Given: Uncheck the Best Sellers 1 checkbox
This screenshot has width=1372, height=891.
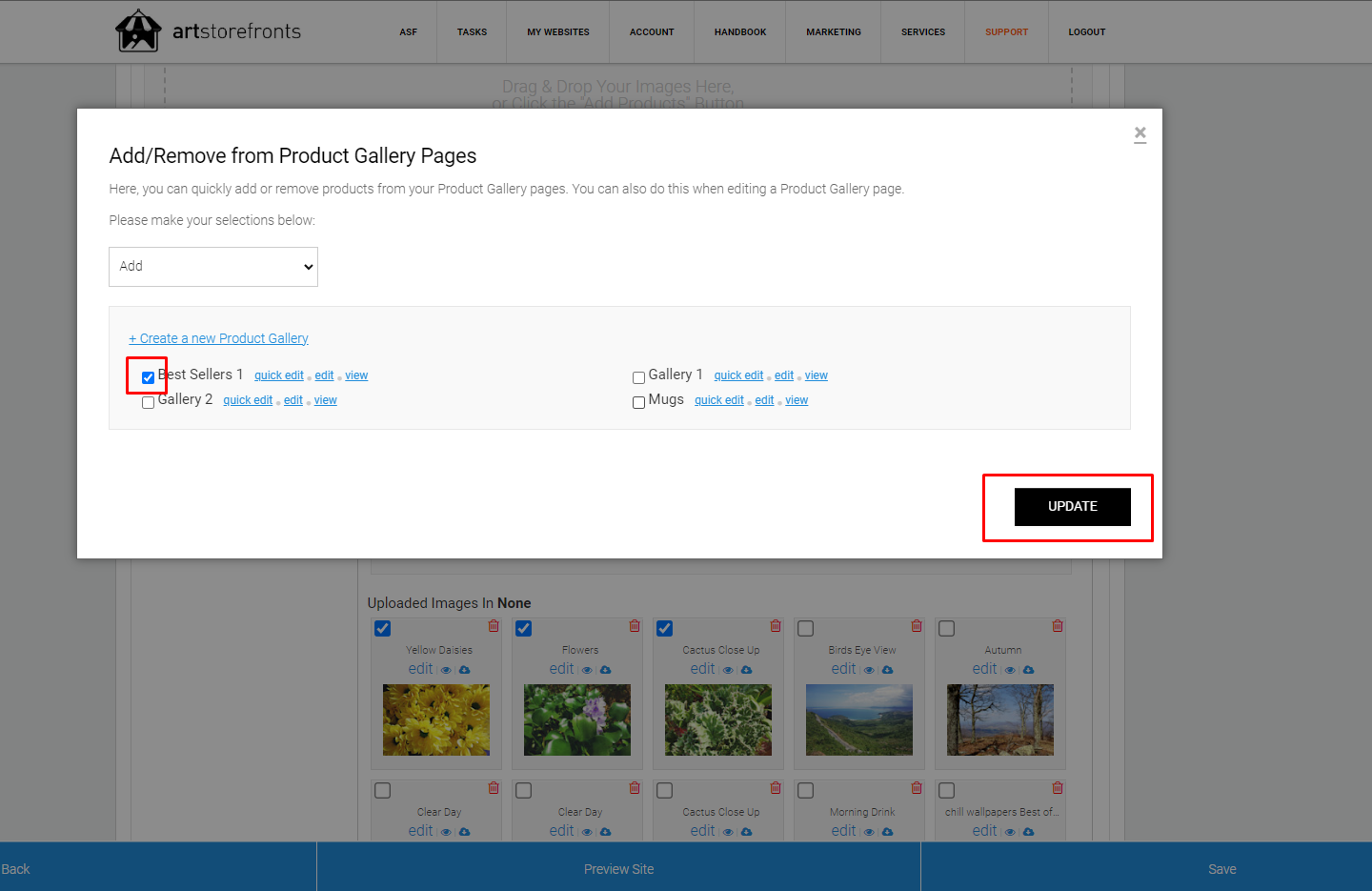Looking at the screenshot, I should [148, 377].
